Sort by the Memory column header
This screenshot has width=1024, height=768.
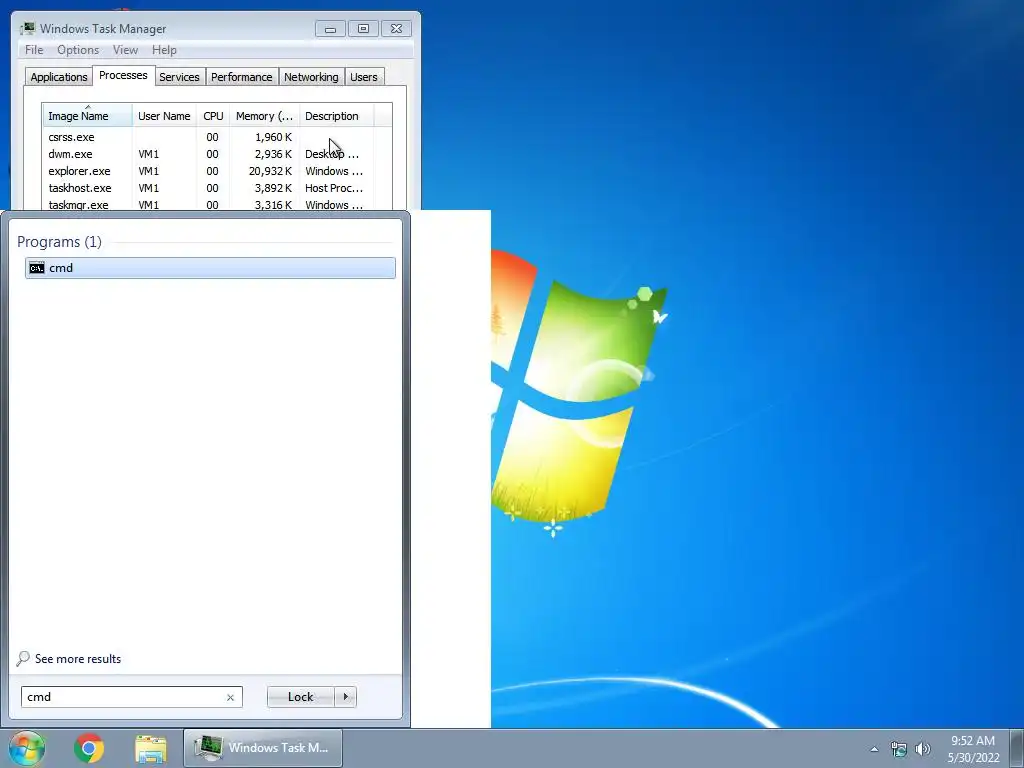click(264, 116)
